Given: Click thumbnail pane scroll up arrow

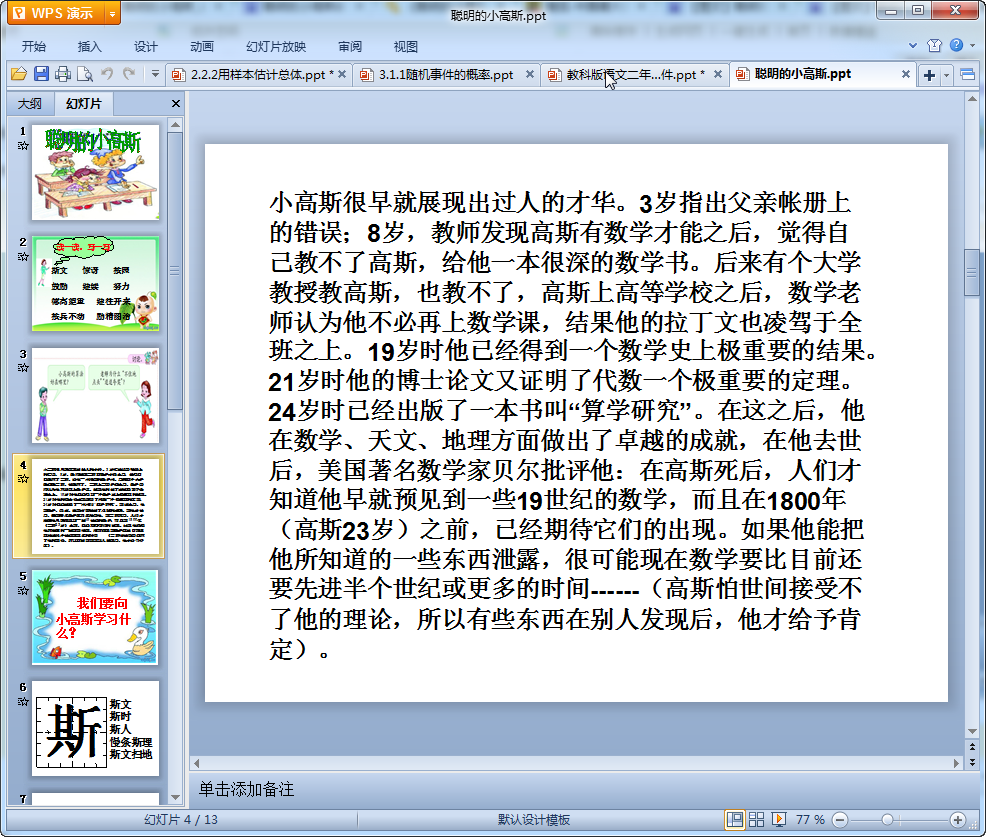Looking at the screenshot, I should pos(175,125).
